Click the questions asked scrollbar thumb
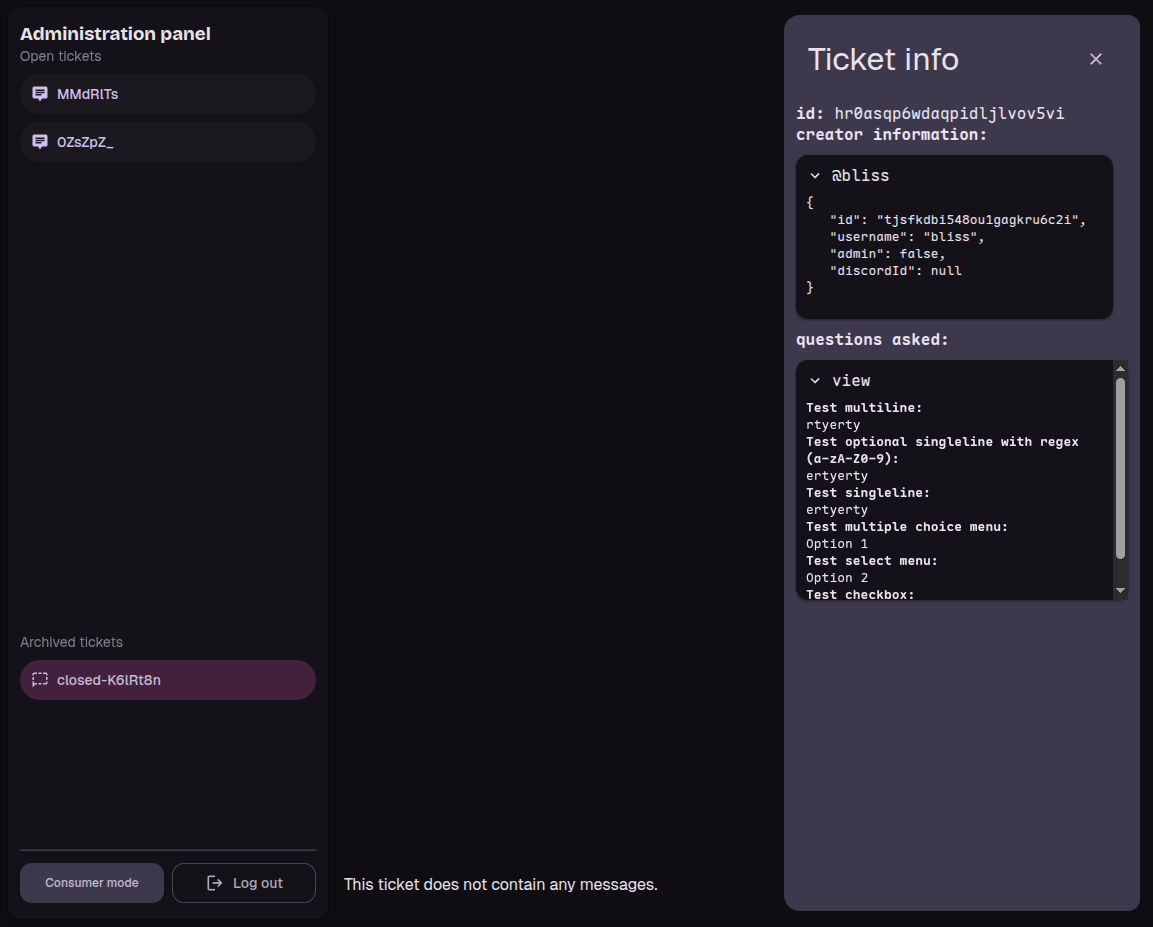Screen dimensions: 1153x927 pyautogui.click(x=1120, y=468)
